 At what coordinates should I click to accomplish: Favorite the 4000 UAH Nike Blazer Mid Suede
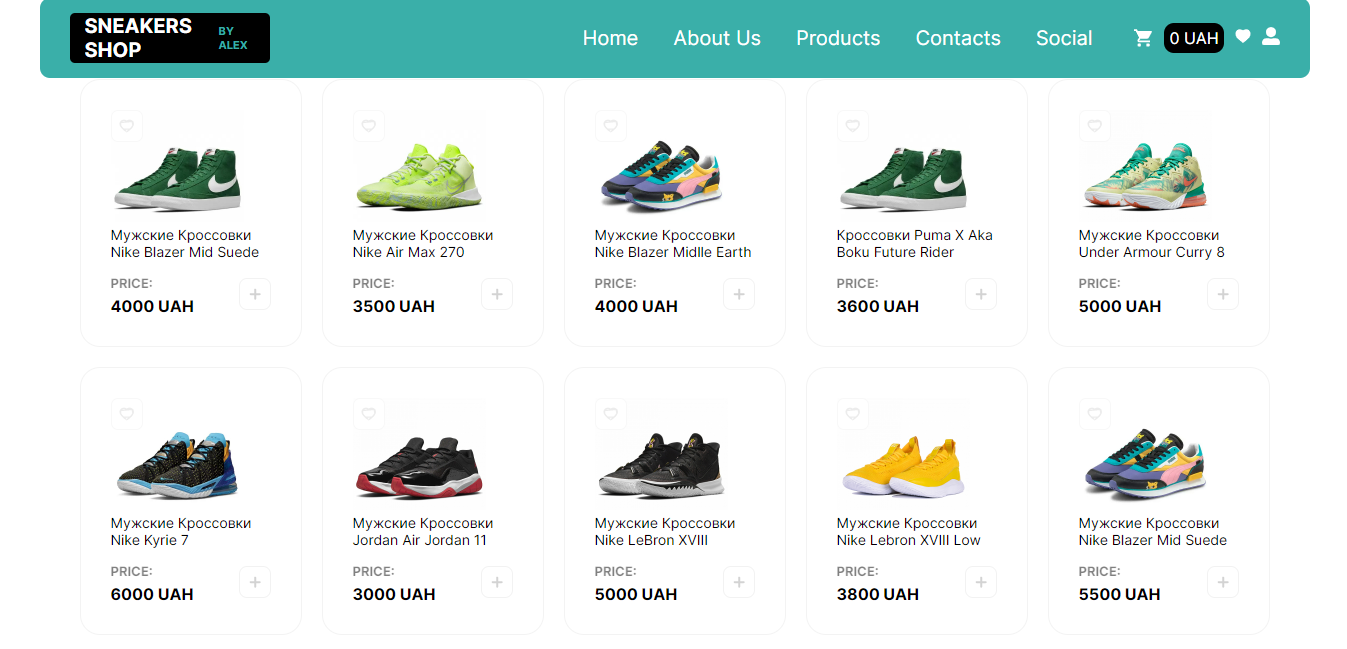point(127,126)
